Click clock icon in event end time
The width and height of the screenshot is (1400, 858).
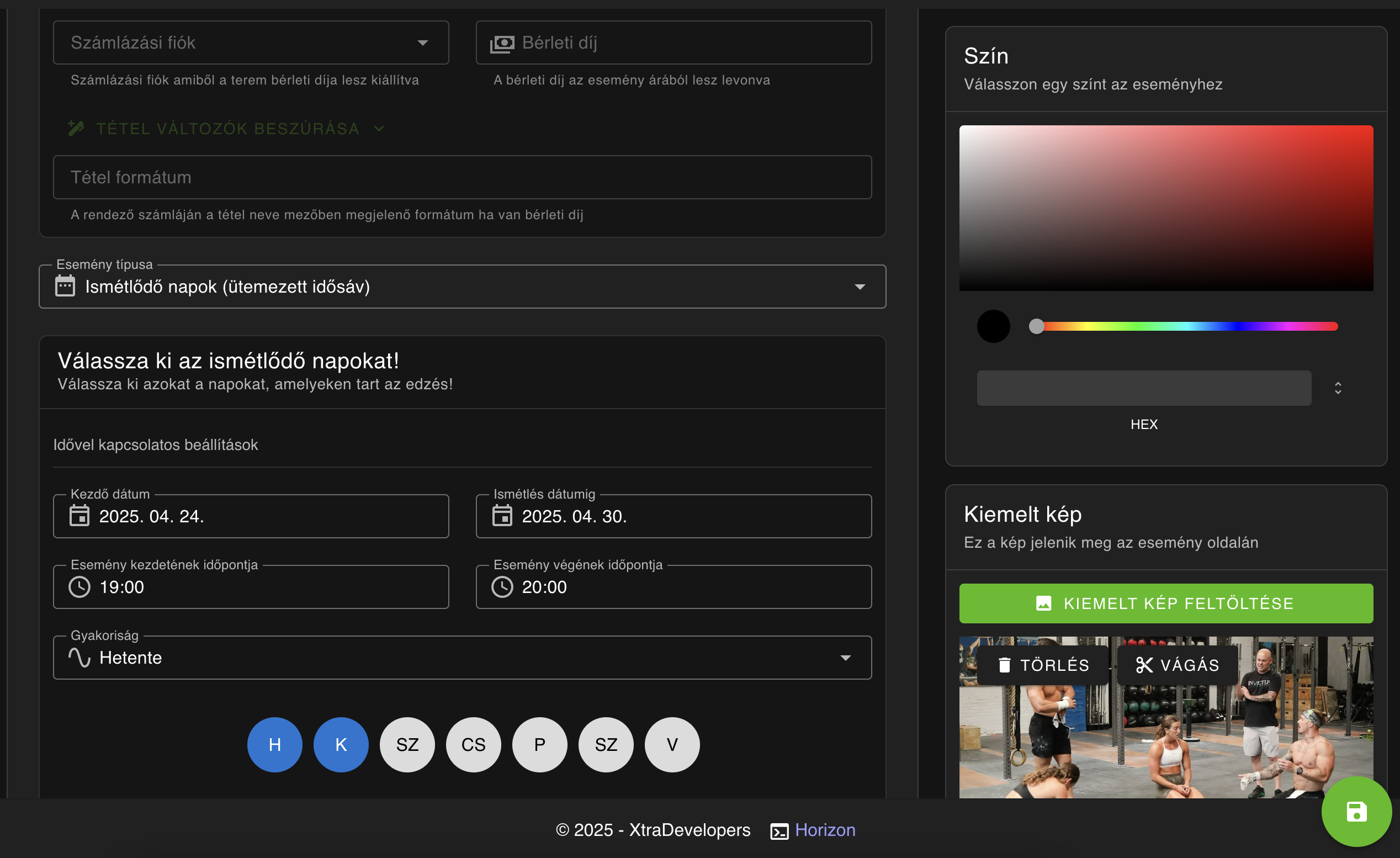click(x=502, y=587)
